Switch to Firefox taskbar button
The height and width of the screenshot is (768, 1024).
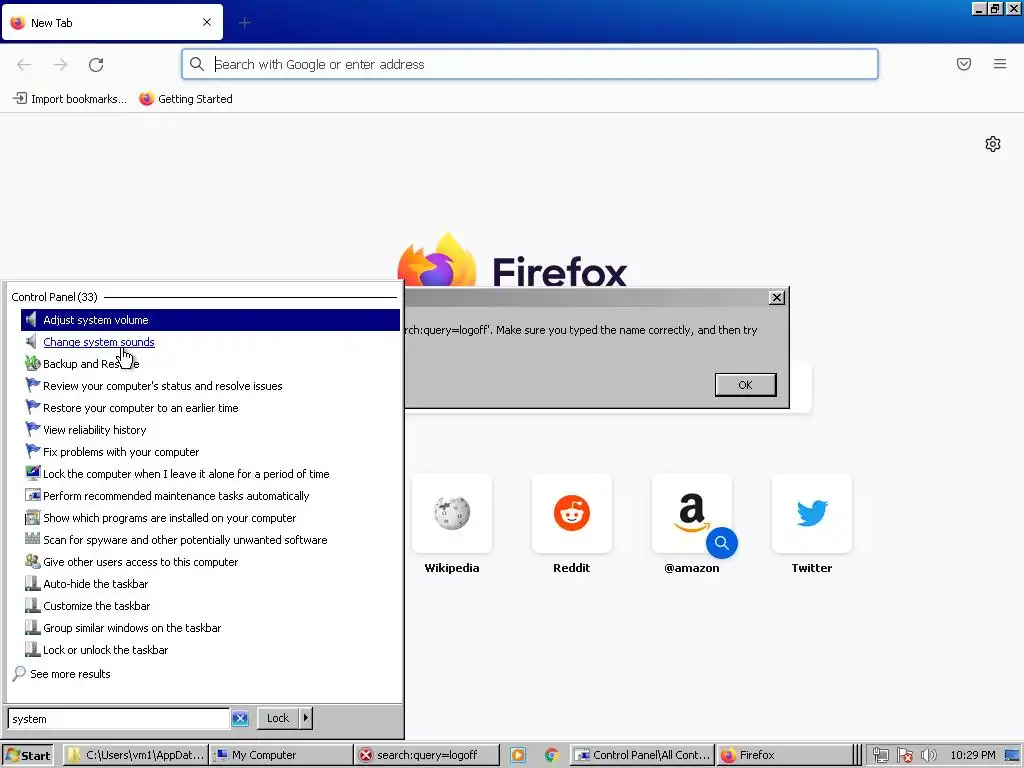pyautogui.click(x=784, y=756)
